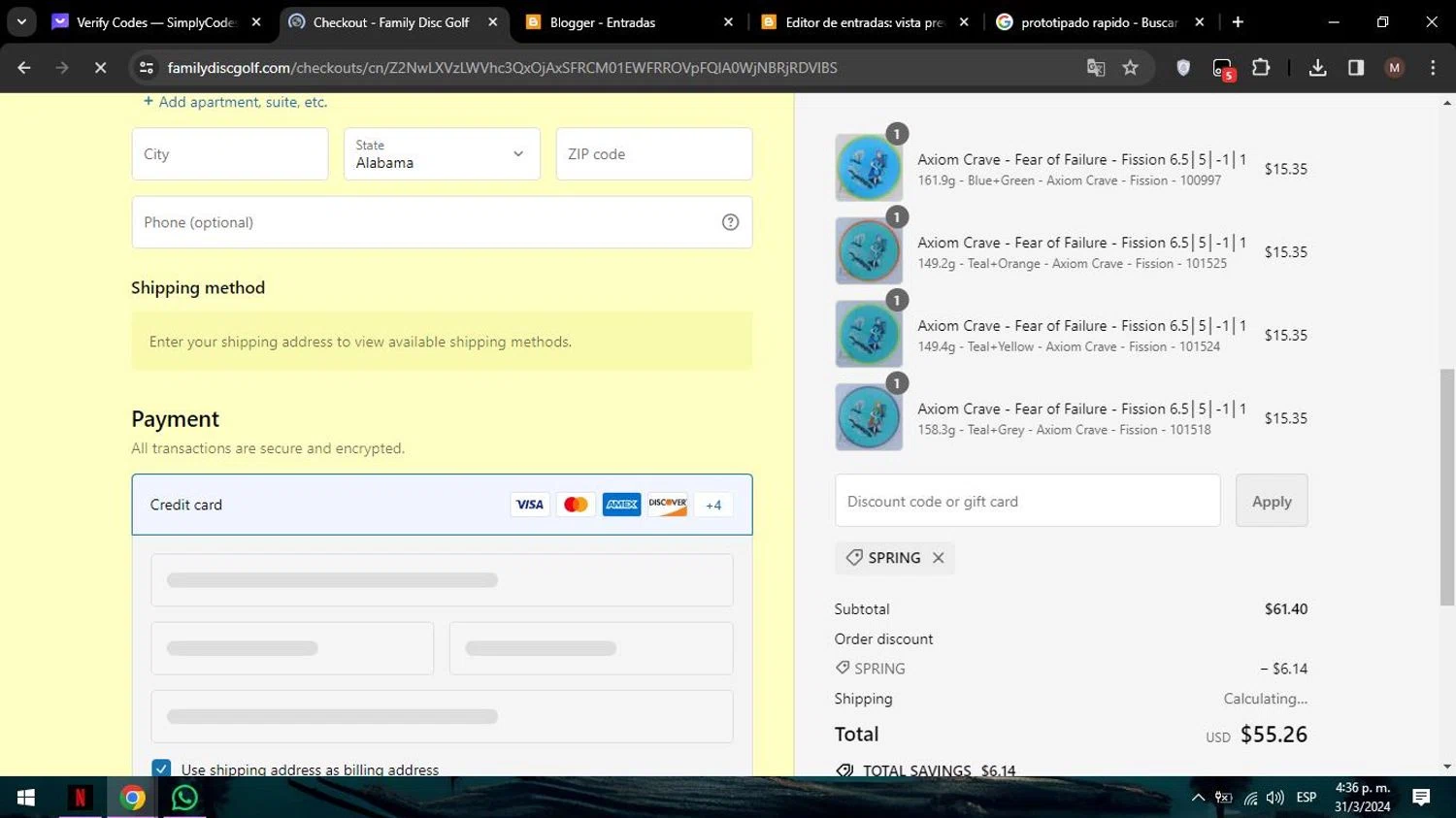Click the ZIP code field
This screenshot has width=1456, height=818.
654,154
